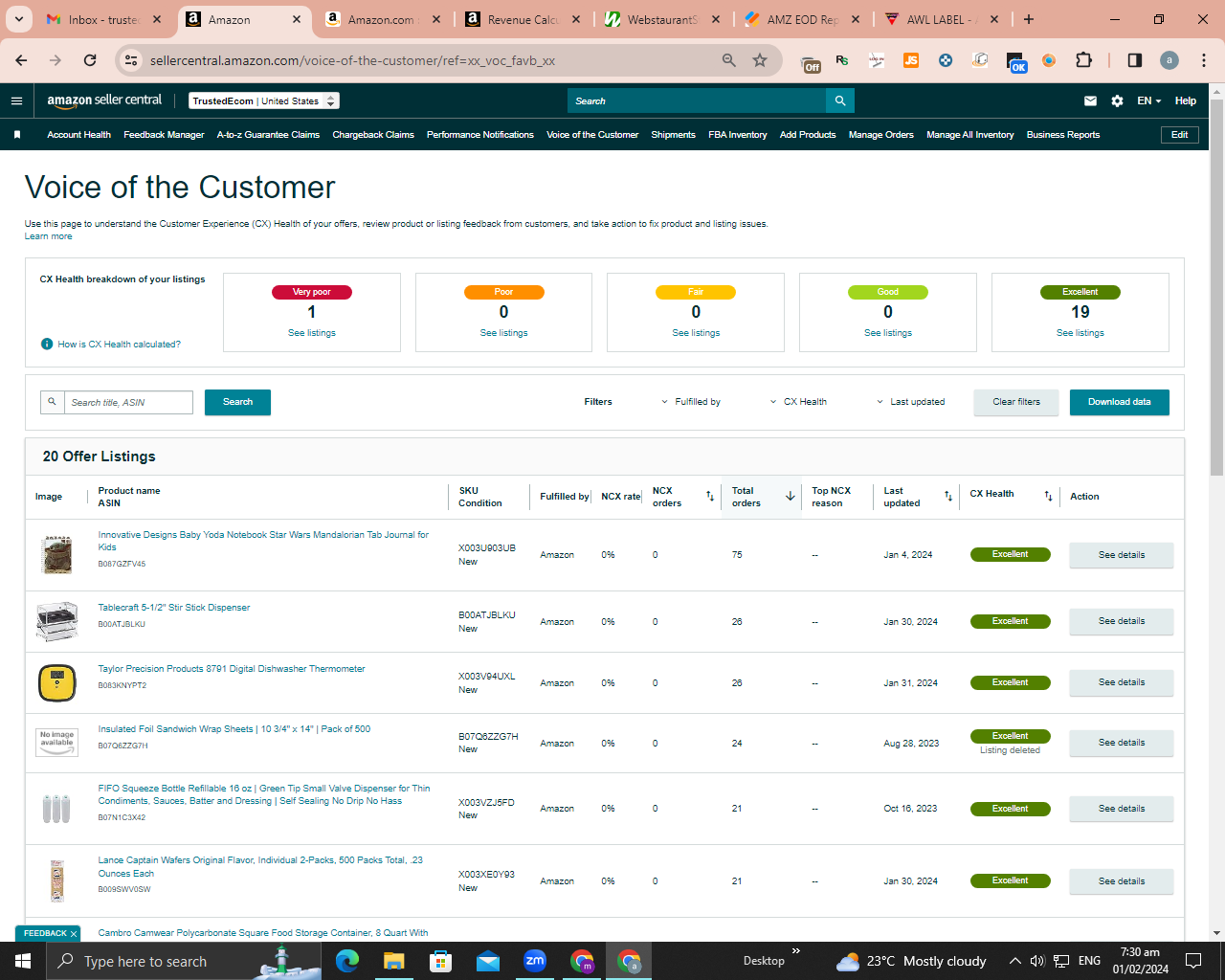This screenshot has height=980, width=1225.
Task: Click the Amazon Seller Central logo
Action: (x=104, y=100)
